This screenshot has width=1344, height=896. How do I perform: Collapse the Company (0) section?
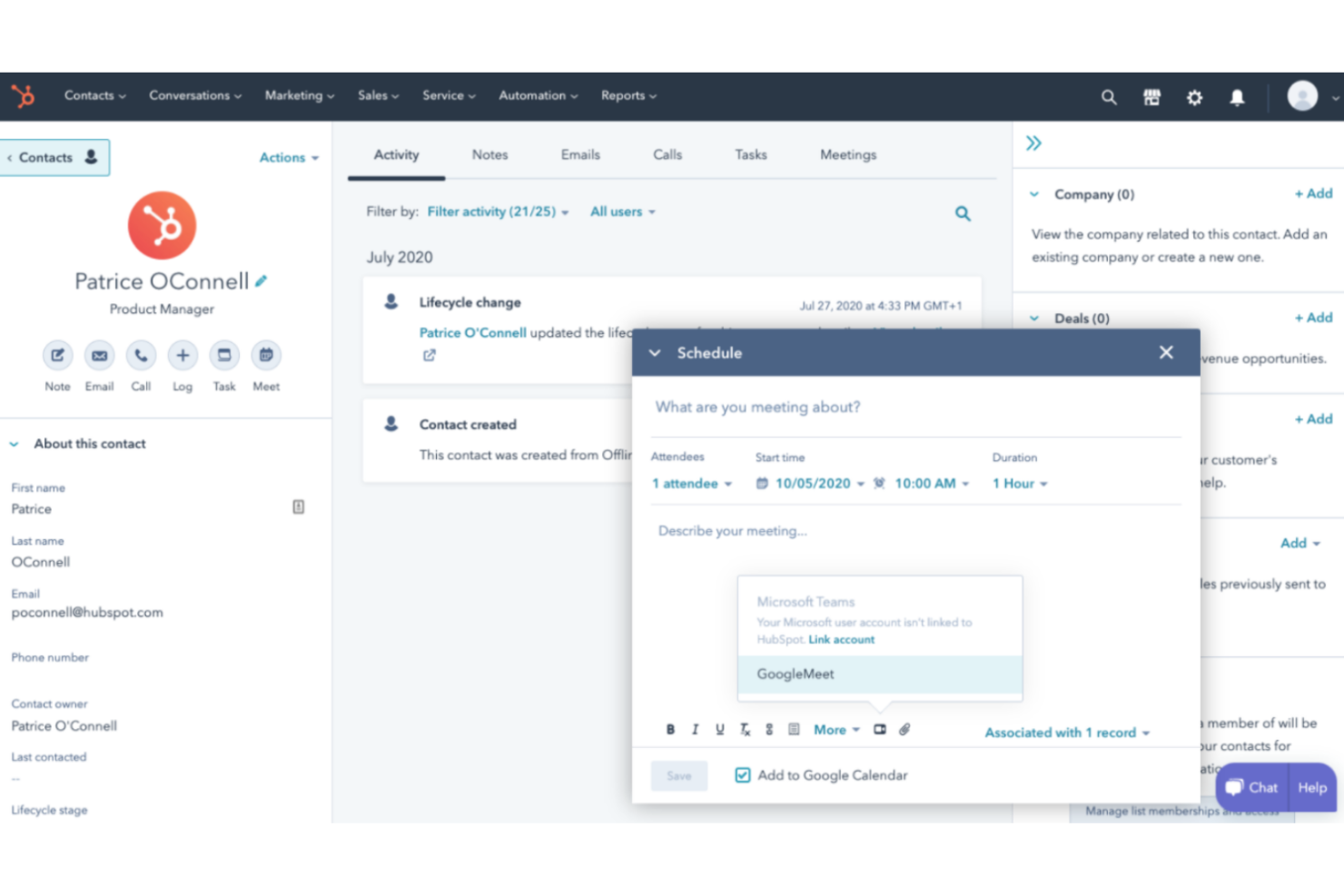tap(1034, 194)
